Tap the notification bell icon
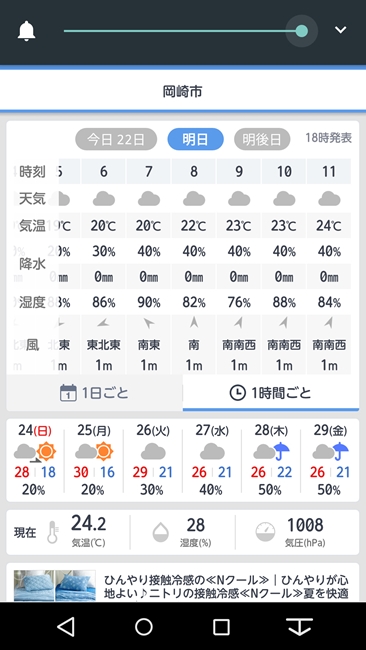366x650 pixels. pos(27,31)
